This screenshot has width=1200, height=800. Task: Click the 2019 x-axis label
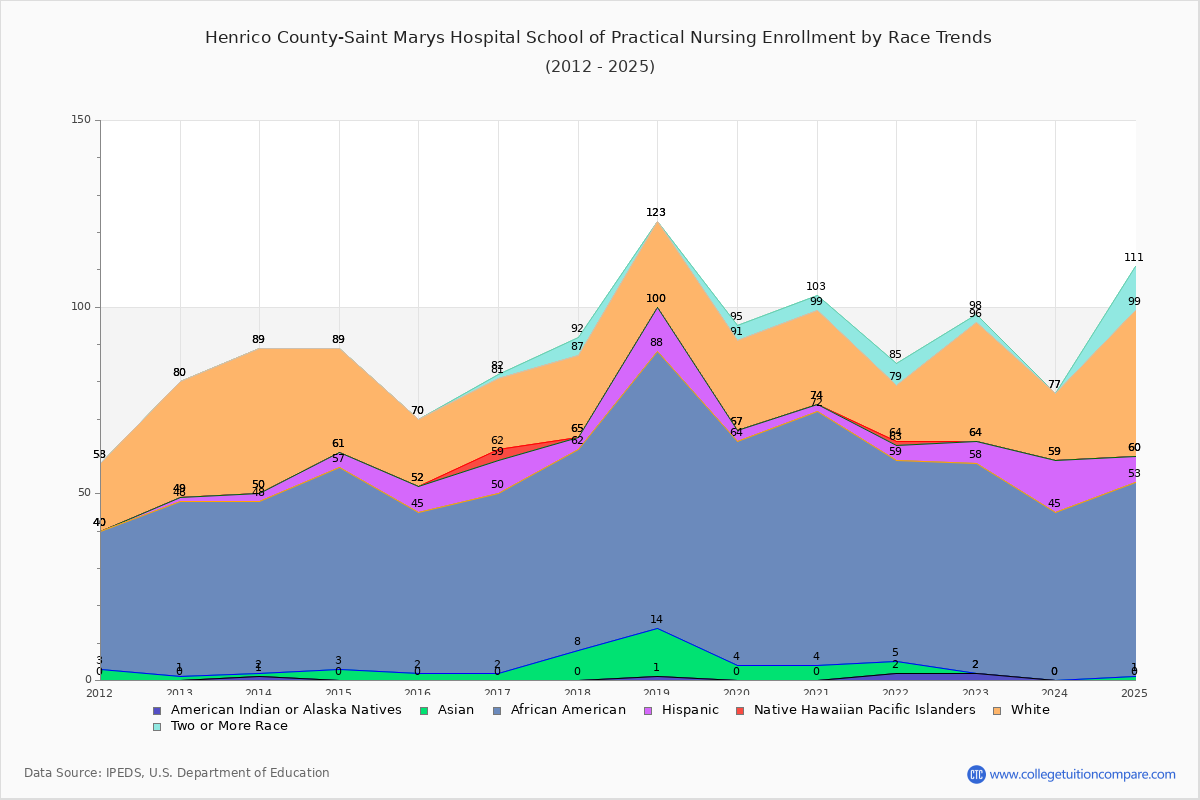(657, 693)
